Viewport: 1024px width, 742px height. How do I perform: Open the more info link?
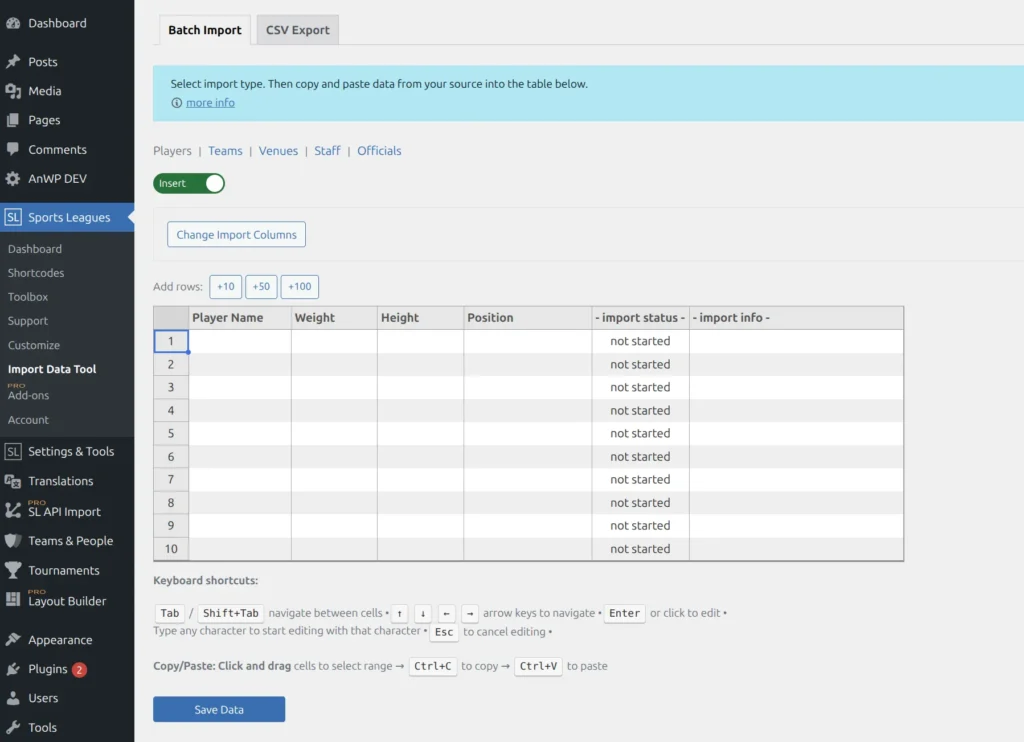210,103
